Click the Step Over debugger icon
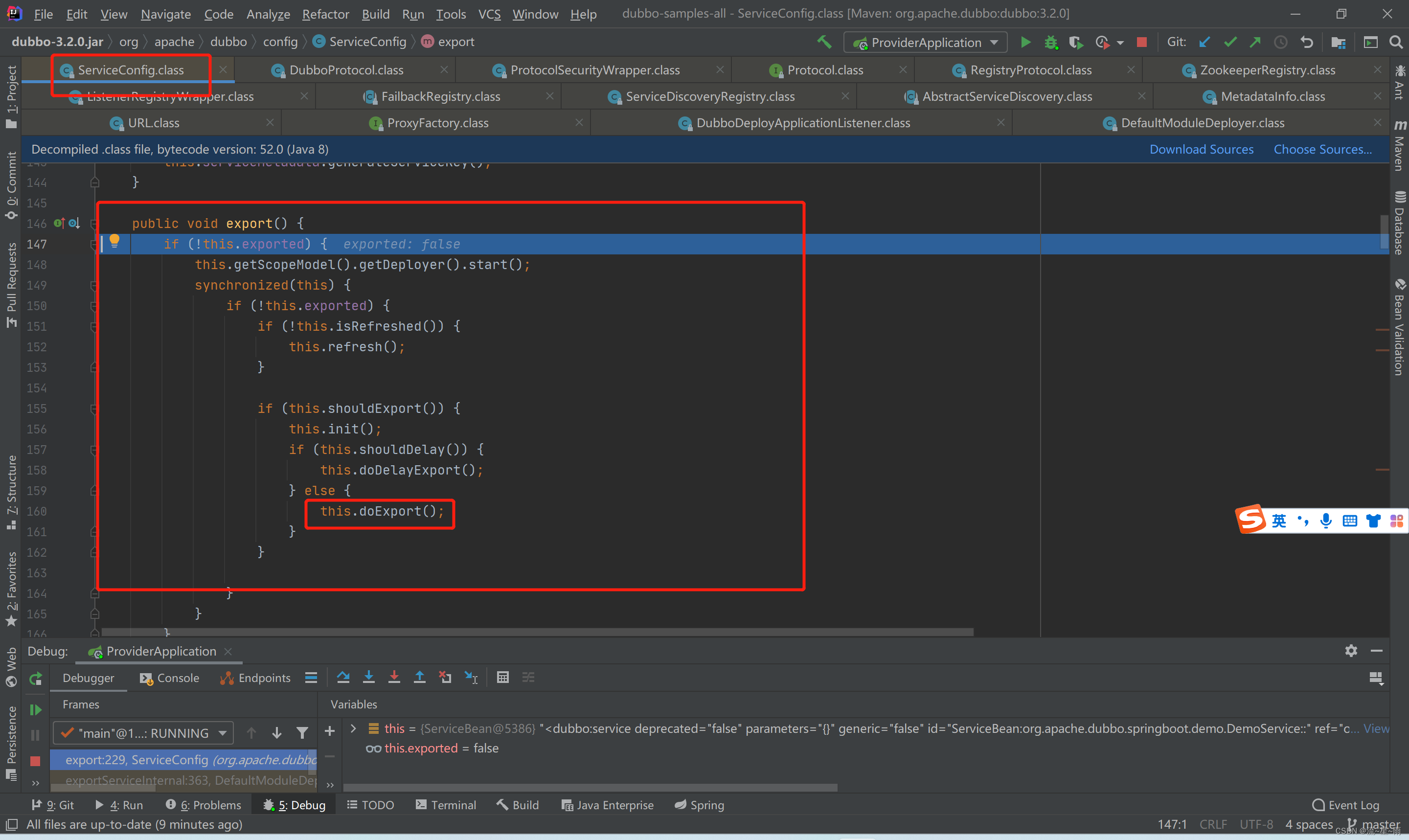 343,677
